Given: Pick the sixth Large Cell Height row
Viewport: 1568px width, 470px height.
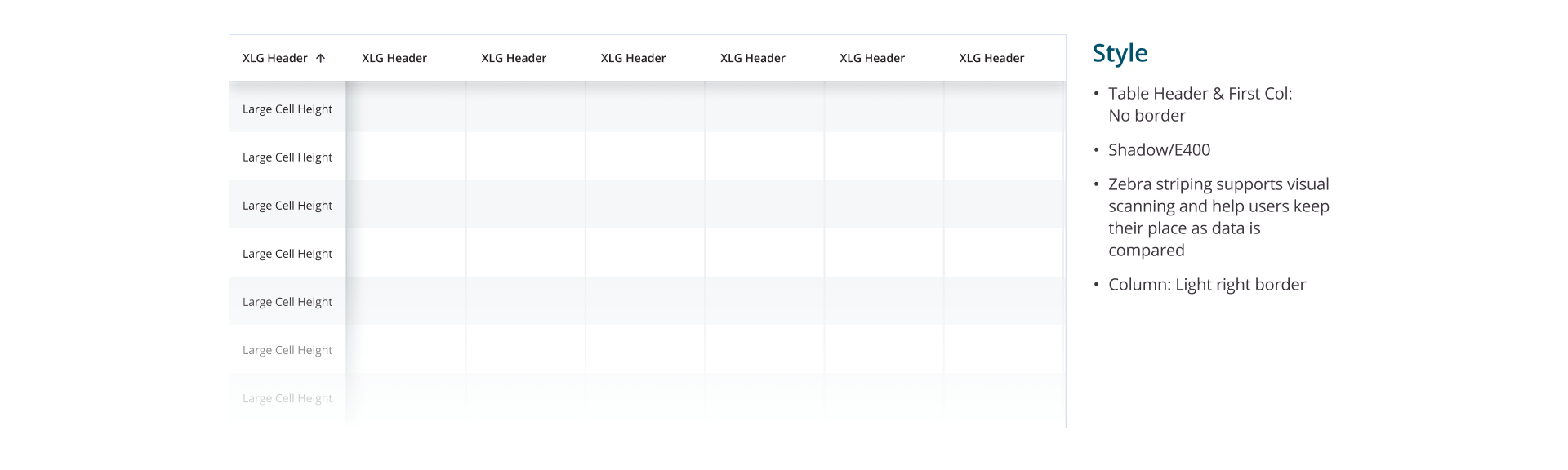Looking at the screenshot, I should click(287, 350).
